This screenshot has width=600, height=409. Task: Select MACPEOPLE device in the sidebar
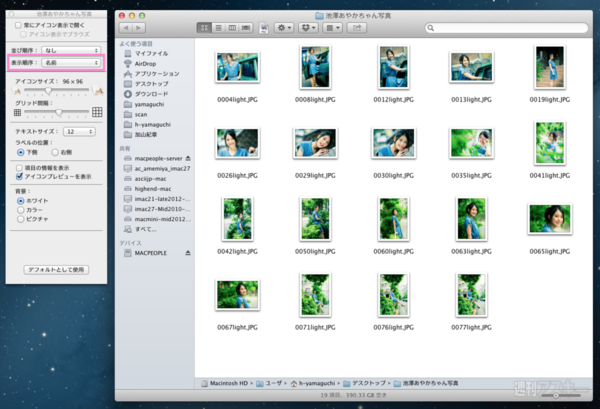pos(153,253)
